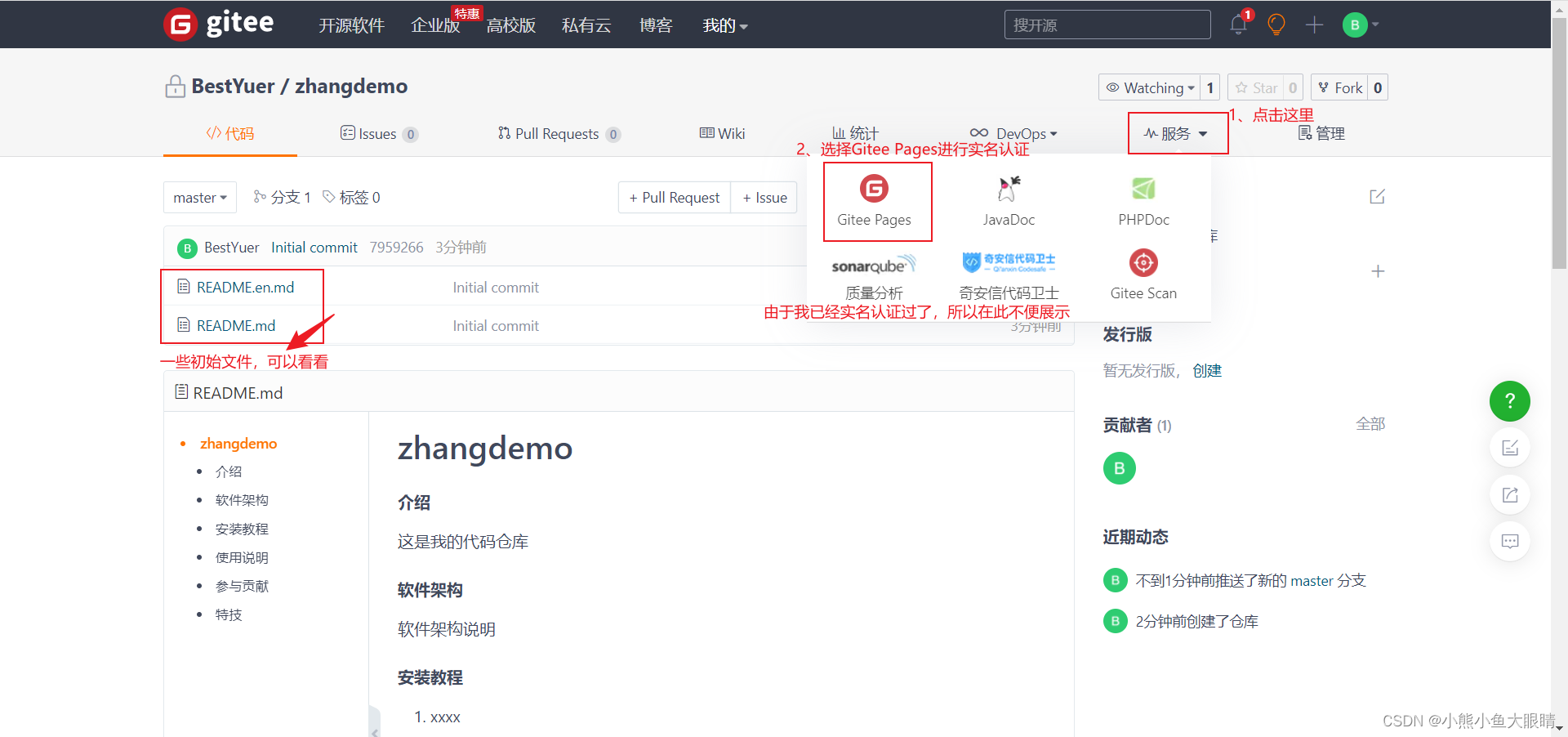Click the BestYuer commit author avatar

click(x=187, y=248)
